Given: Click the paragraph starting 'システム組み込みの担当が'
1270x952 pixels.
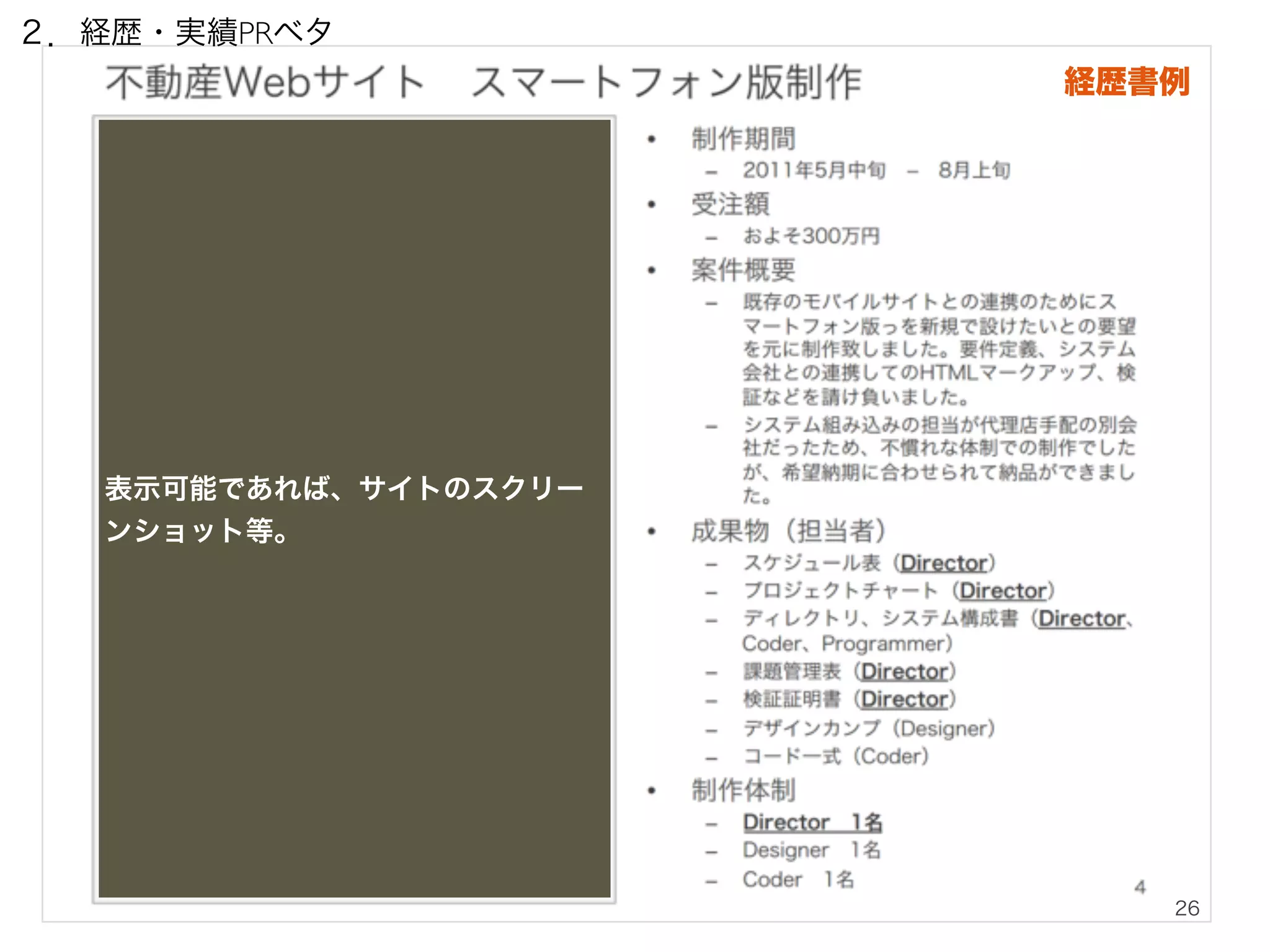Looking at the screenshot, I should [x=939, y=460].
